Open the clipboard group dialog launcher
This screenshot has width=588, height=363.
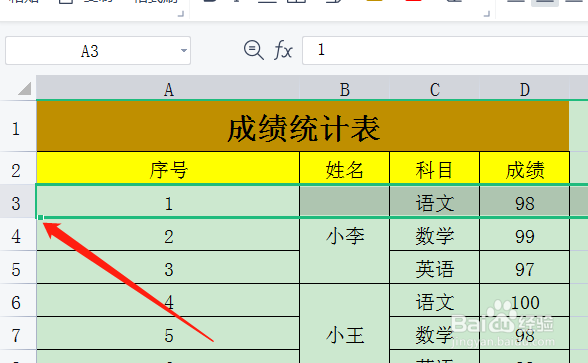pos(181,14)
